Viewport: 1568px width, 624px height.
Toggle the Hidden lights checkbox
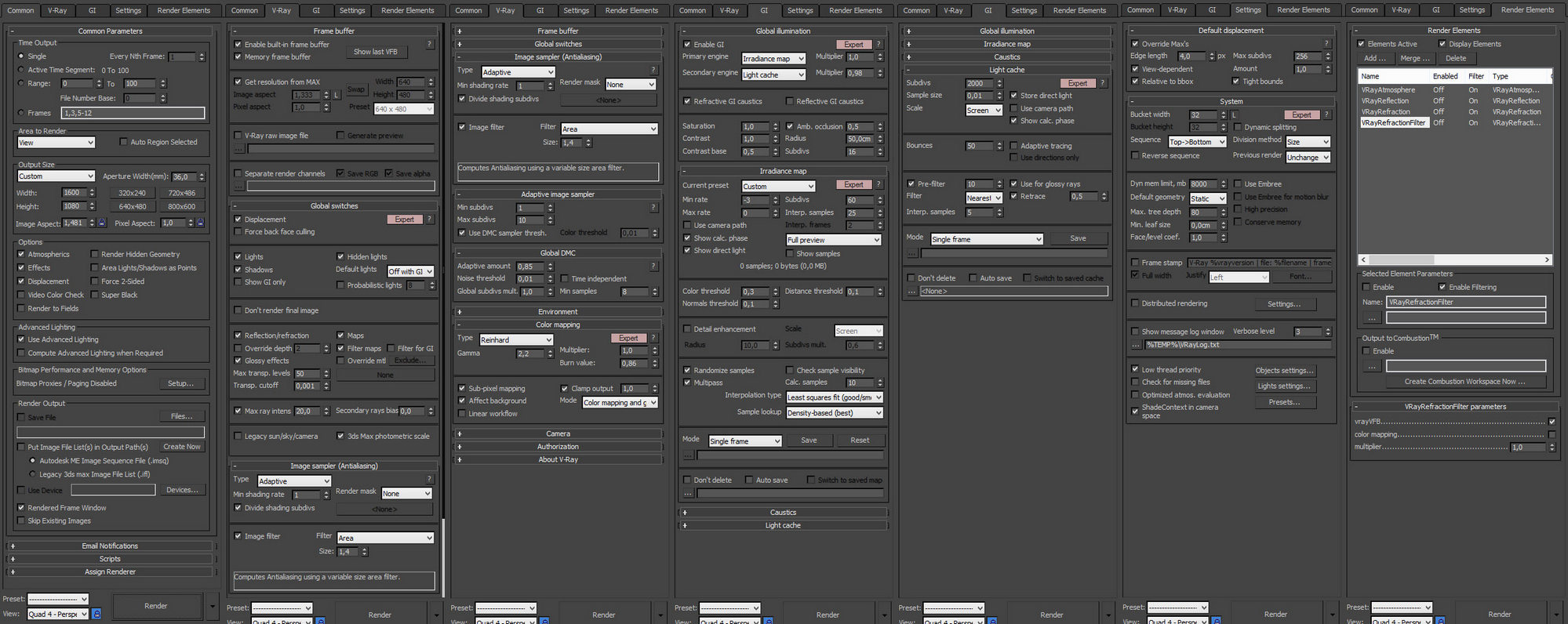pyautogui.click(x=340, y=256)
